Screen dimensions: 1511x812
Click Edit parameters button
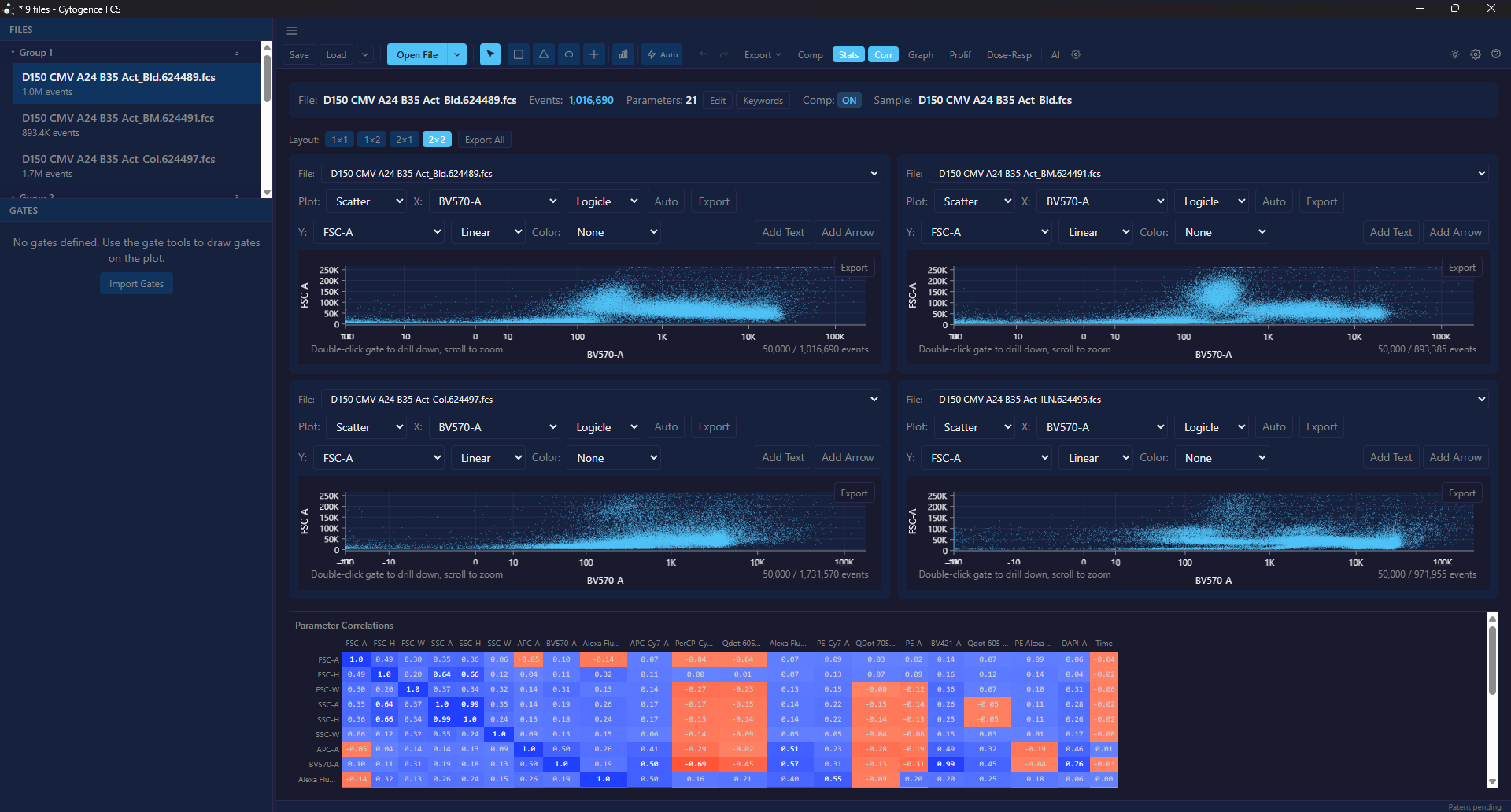click(718, 101)
